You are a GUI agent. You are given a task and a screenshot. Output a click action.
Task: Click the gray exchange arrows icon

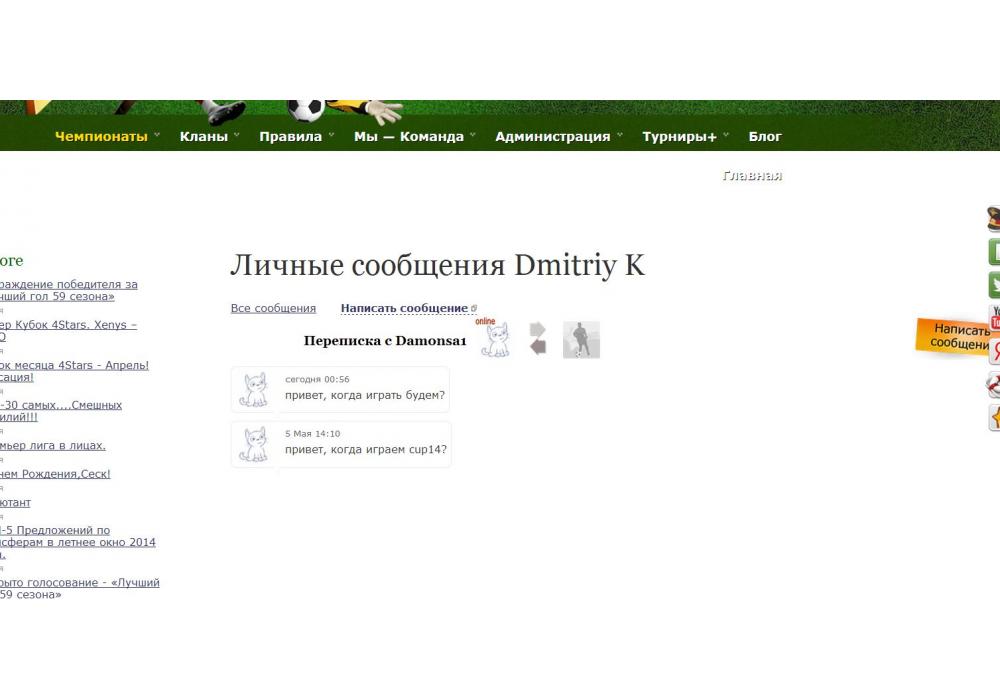pos(538,339)
